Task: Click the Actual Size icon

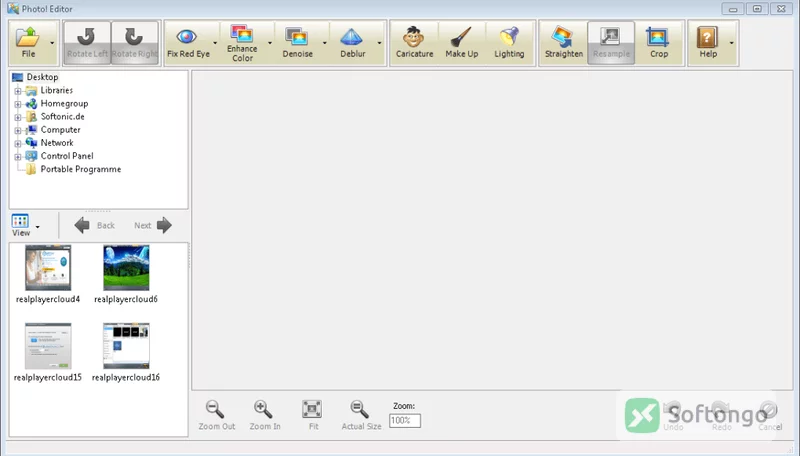Action: click(x=361, y=415)
